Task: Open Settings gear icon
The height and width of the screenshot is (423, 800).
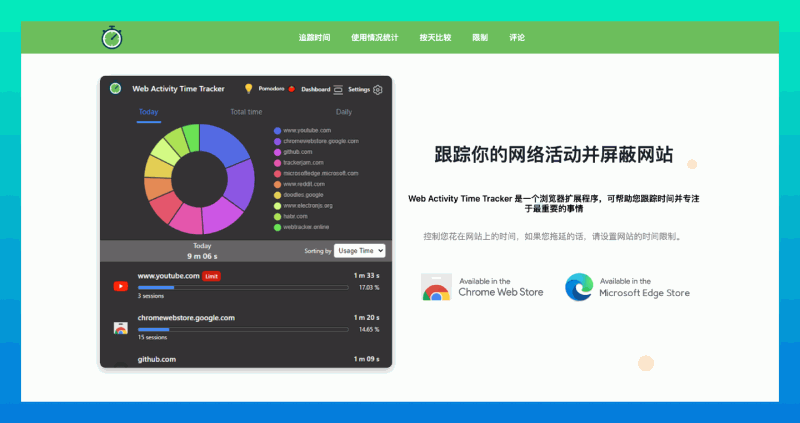Action: tap(378, 90)
